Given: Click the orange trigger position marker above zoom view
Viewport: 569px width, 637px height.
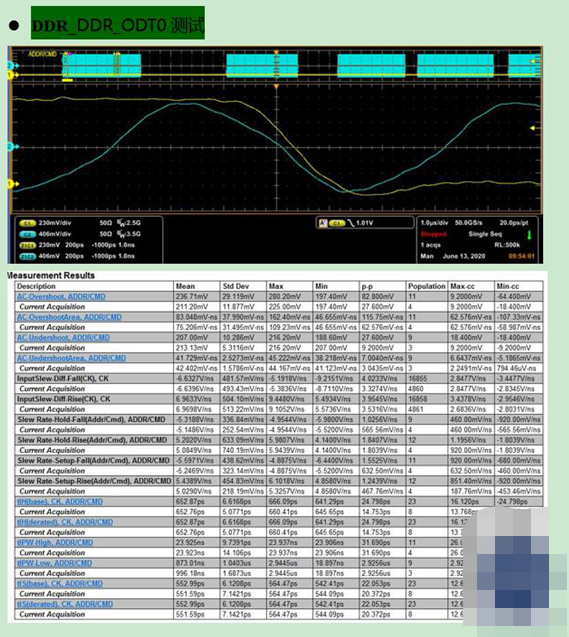Looking at the screenshot, I should pos(276,87).
